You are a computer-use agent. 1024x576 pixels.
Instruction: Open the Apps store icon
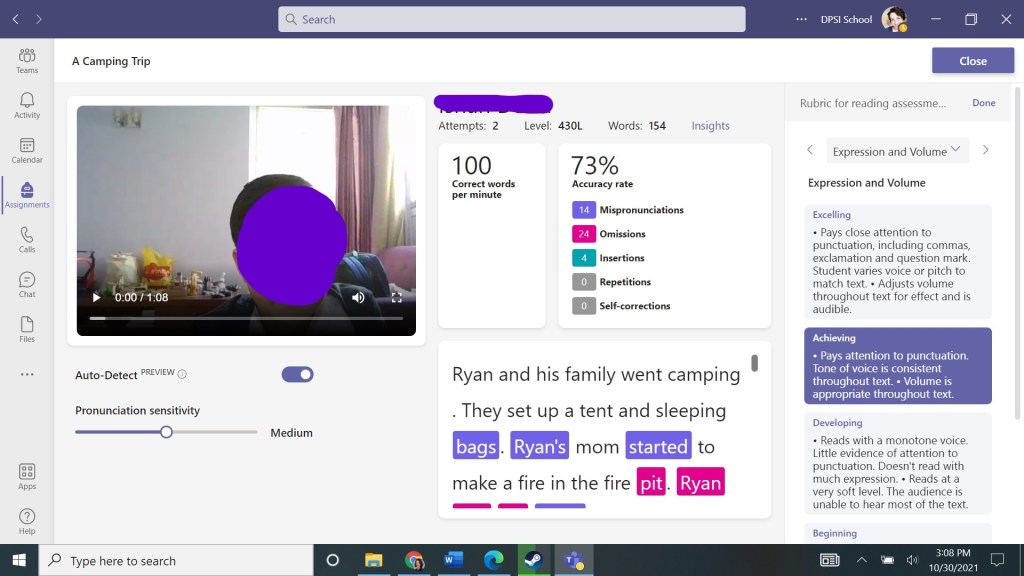(27, 476)
